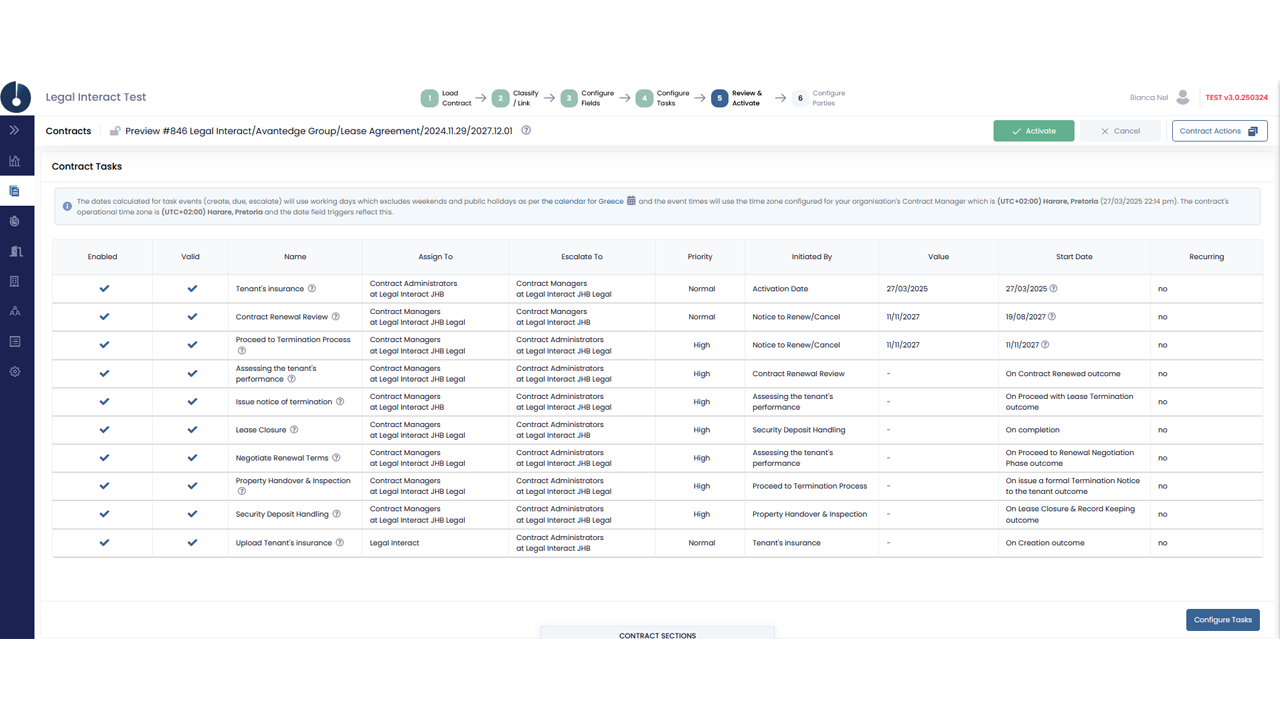Click the unlock icon before Preview #846
1280x720 pixels.
115,131
